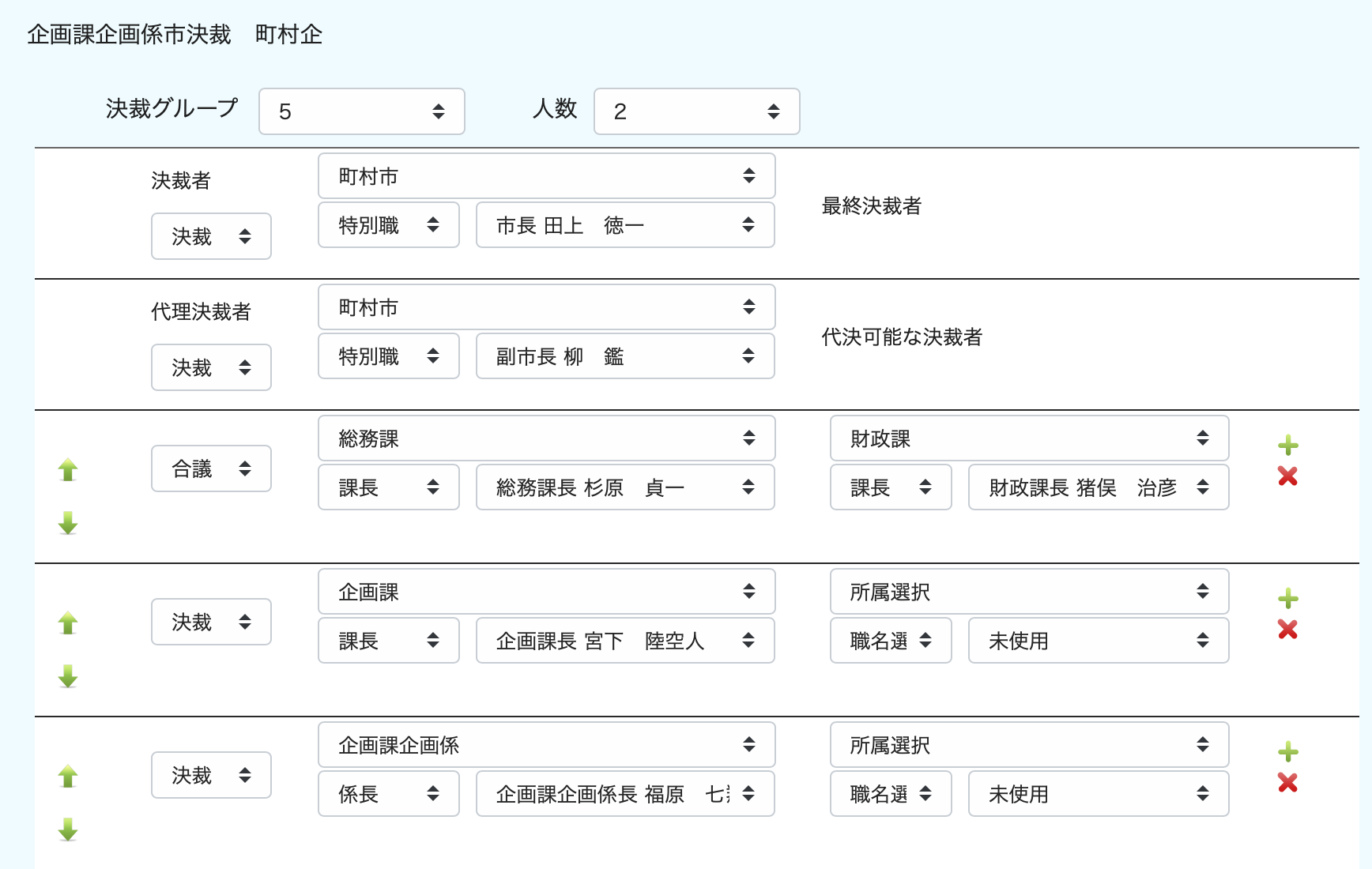1372x869 pixels.
Task: Click plus icon in 企画課企画係 row
Action: click(x=1287, y=752)
